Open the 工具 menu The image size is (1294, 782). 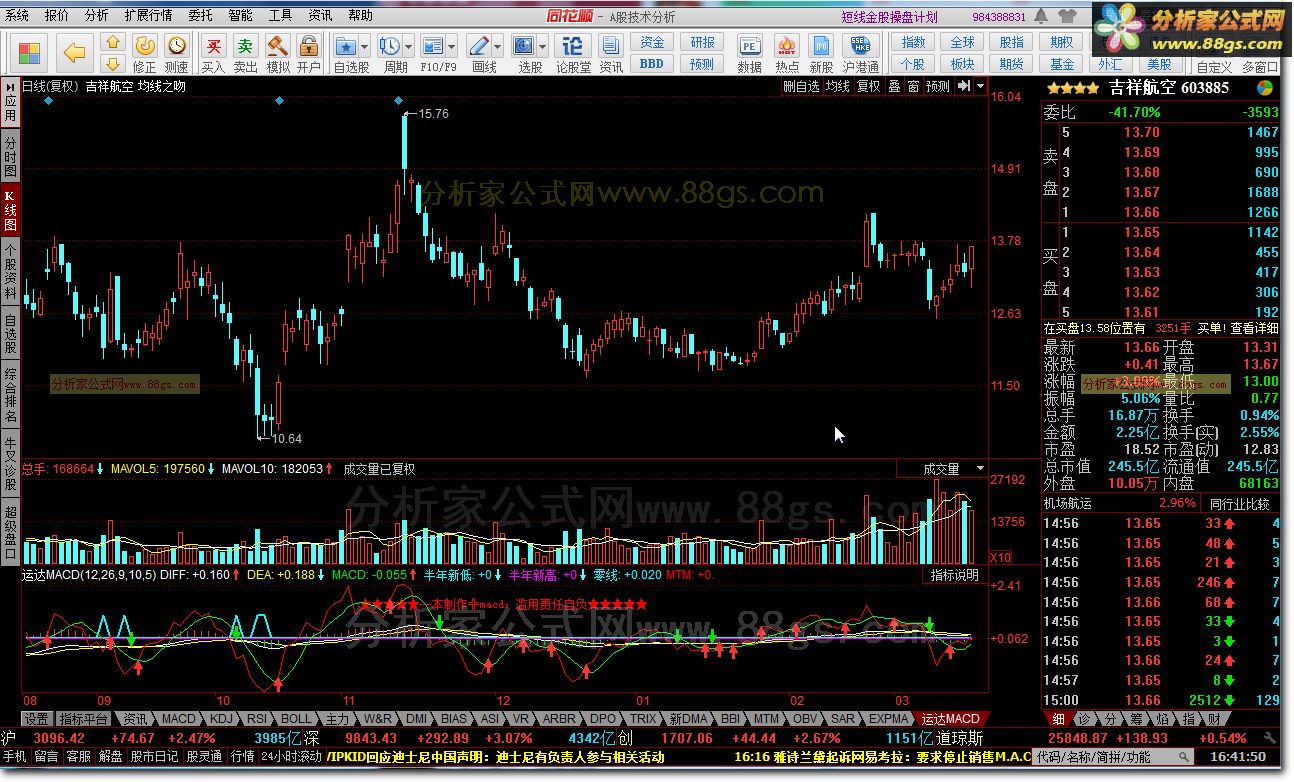(281, 15)
